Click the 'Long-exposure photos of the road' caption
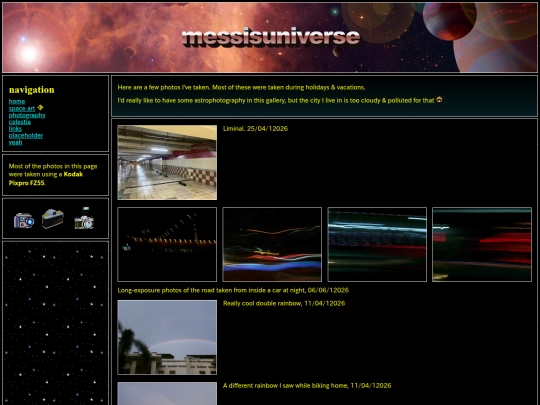 coord(233,290)
